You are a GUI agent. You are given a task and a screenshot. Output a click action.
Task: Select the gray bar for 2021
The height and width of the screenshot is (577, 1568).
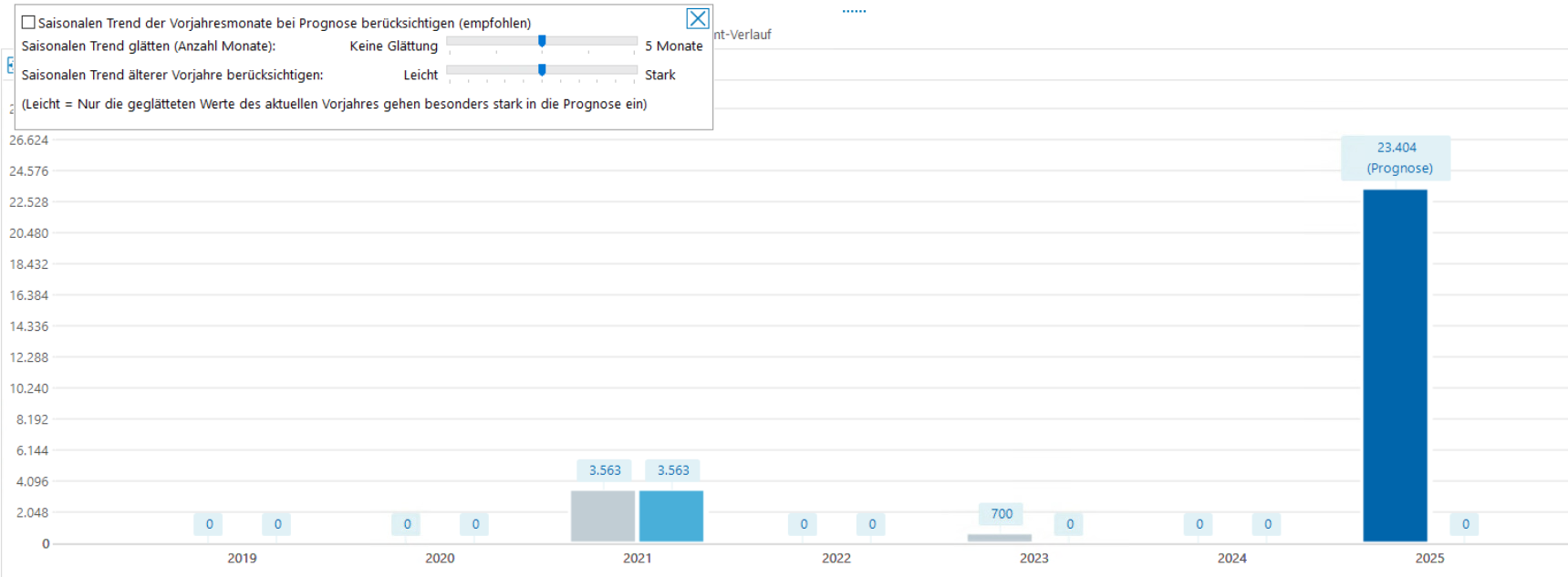[x=602, y=516]
